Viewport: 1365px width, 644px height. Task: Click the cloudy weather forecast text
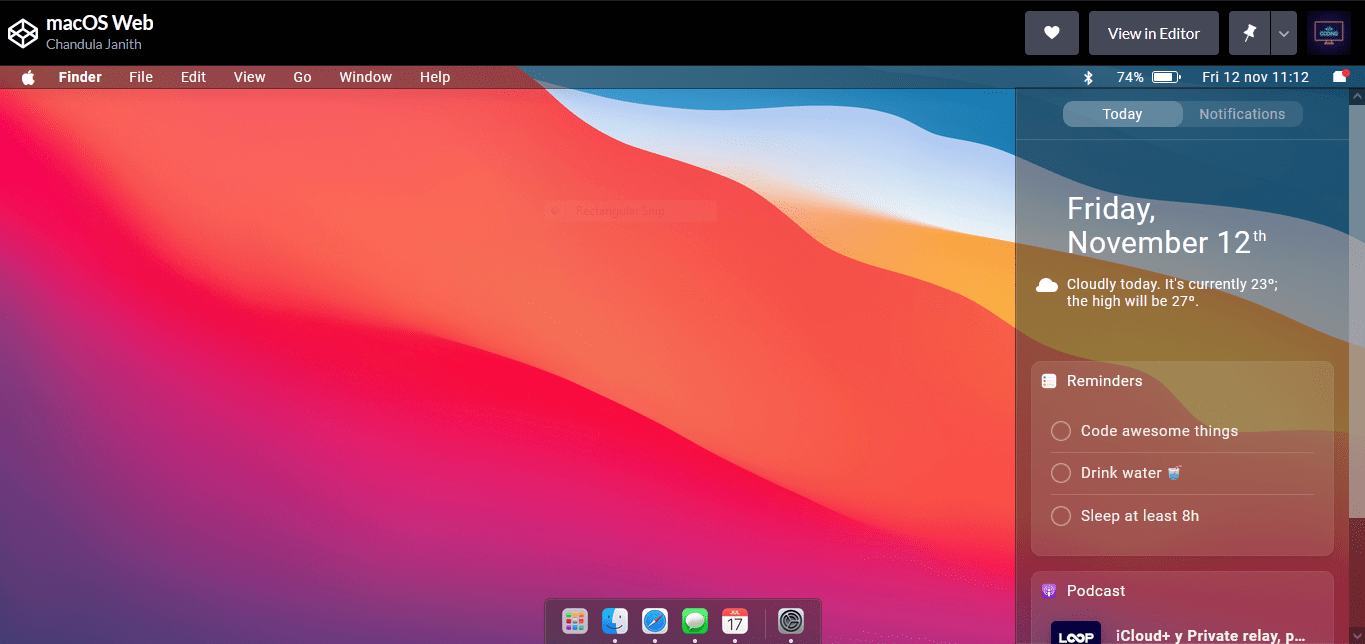pyautogui.click(x=1172, y=292)
